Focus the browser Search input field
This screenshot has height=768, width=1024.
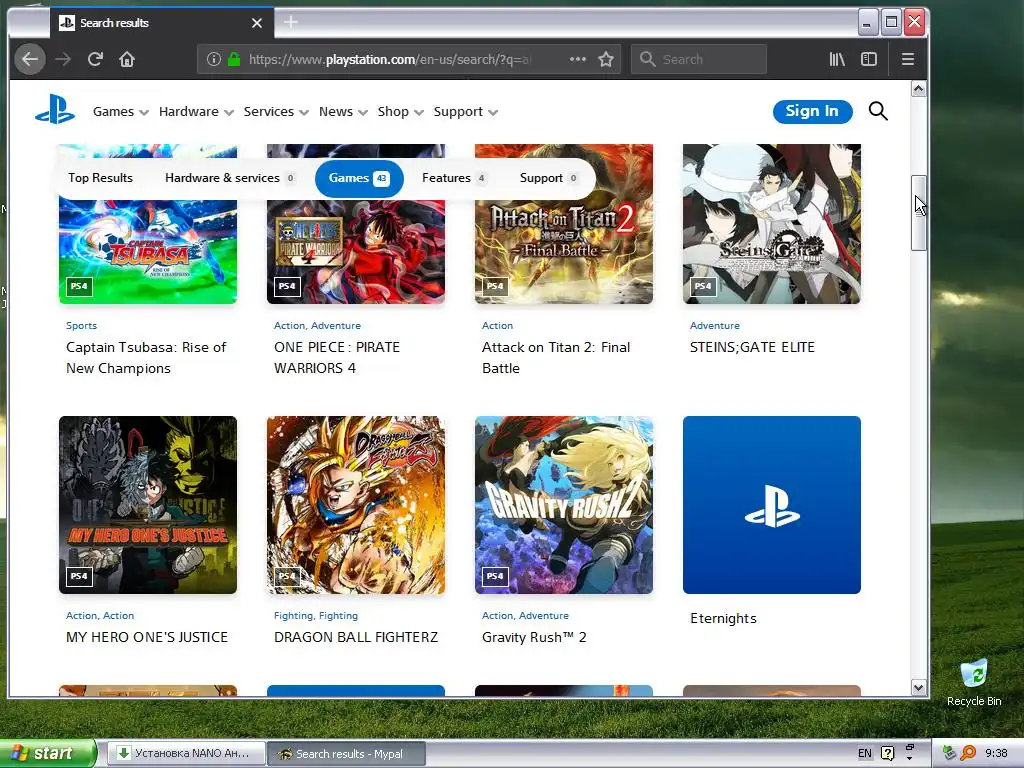click(699, 59)
